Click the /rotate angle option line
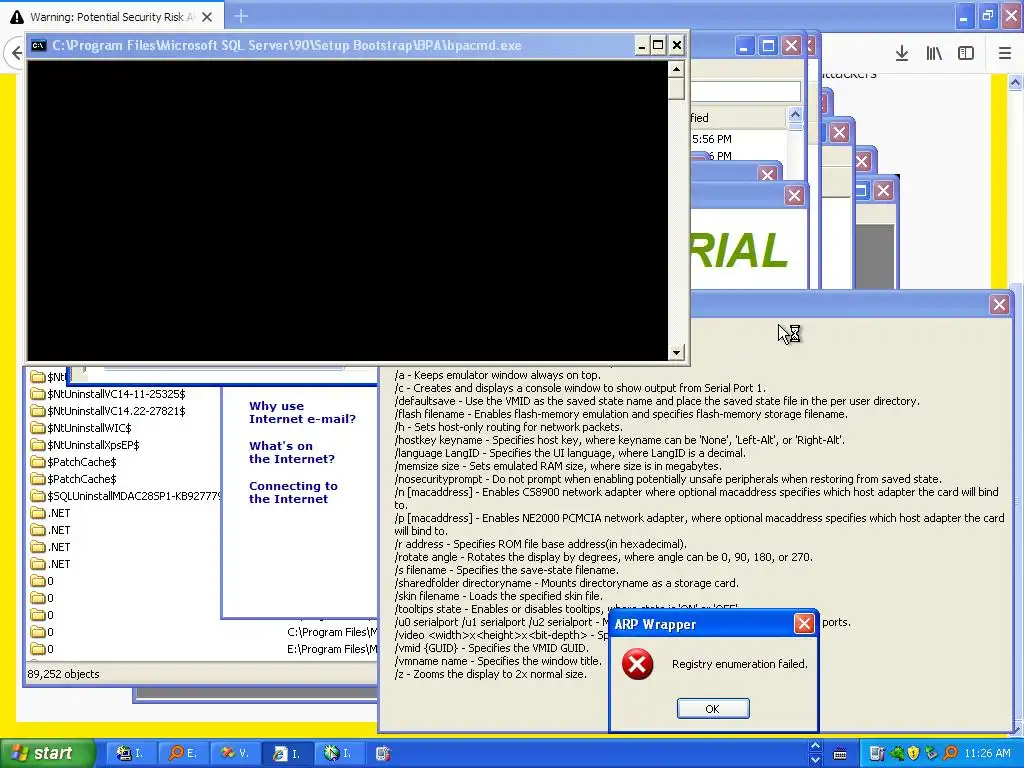 pos(604,557)
